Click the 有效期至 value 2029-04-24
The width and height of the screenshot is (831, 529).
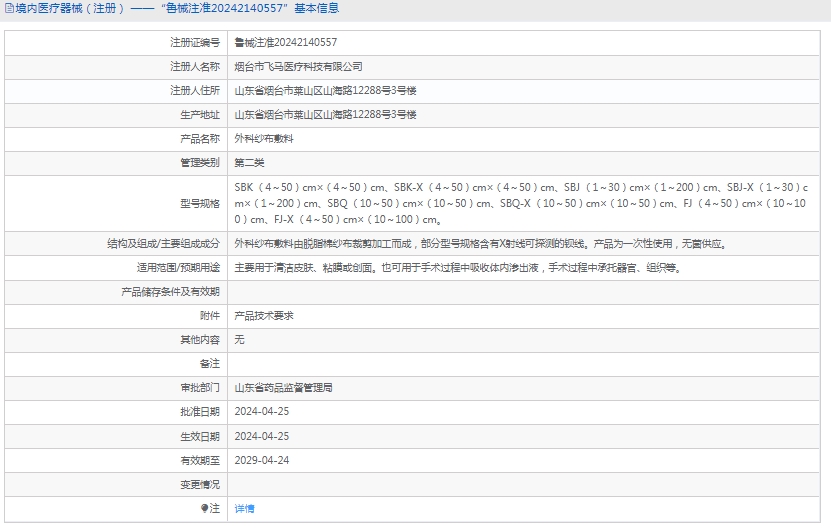pyautogui.click(x=262, y=461)
